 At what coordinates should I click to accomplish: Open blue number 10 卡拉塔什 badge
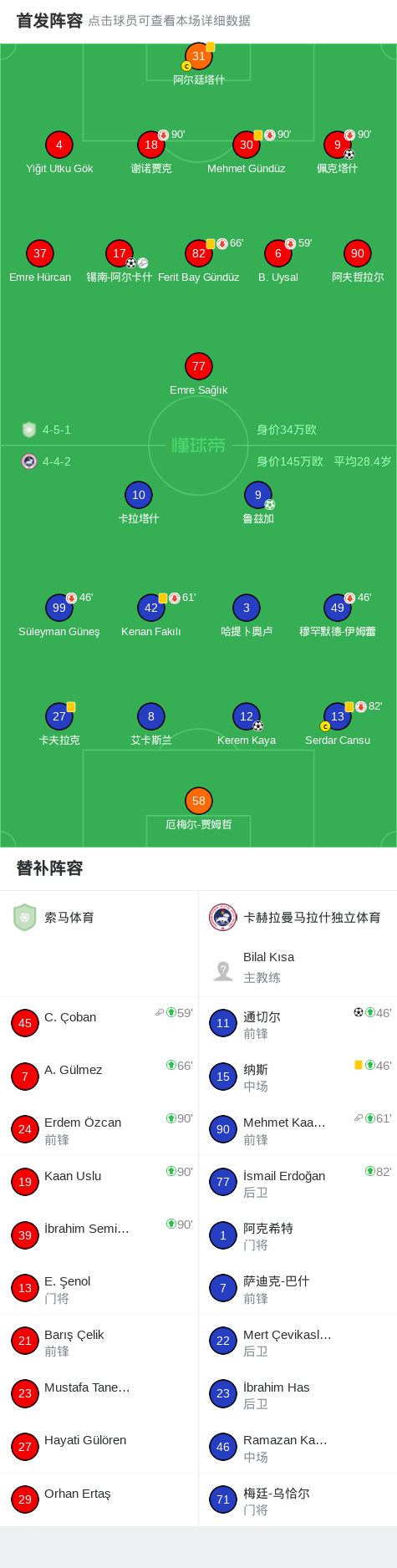[139, 495]
